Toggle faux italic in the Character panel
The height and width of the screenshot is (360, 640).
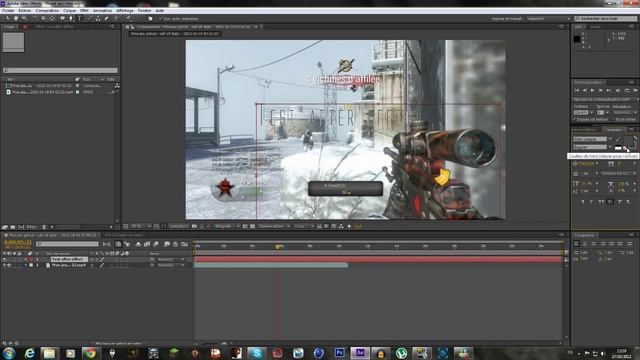tap(592, 202)
